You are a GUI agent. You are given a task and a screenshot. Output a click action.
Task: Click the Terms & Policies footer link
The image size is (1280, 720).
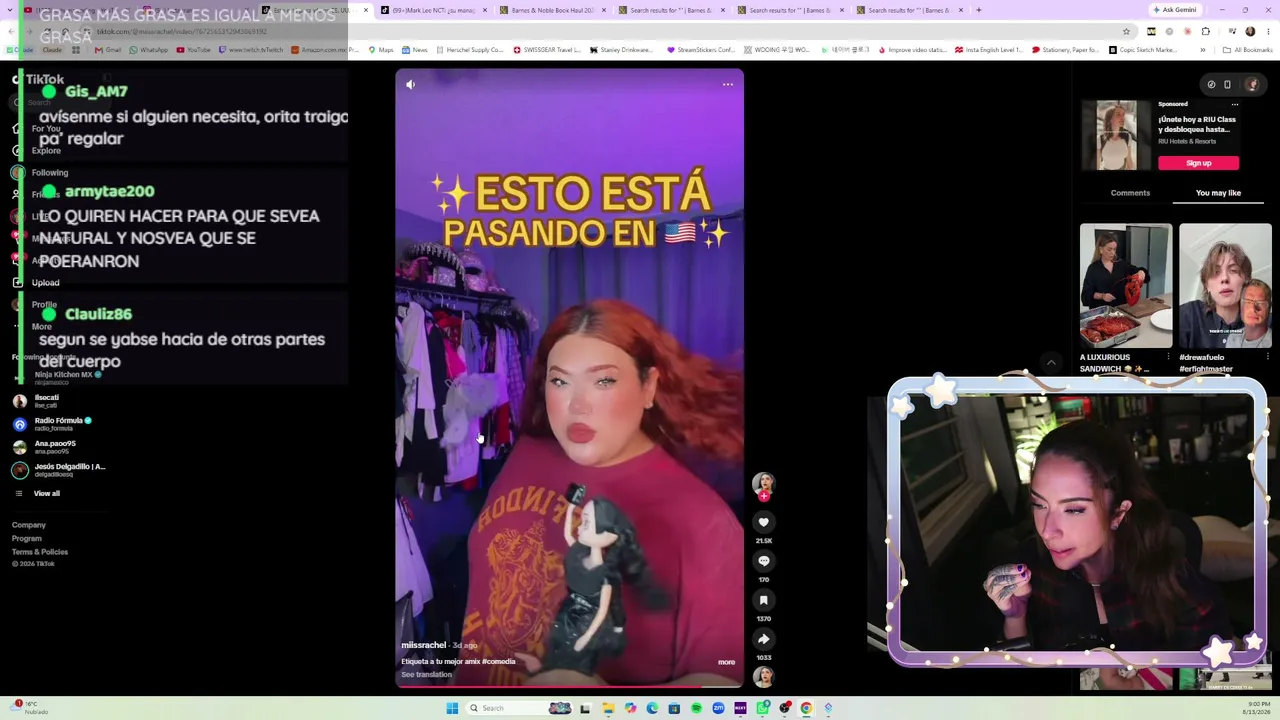40,552
